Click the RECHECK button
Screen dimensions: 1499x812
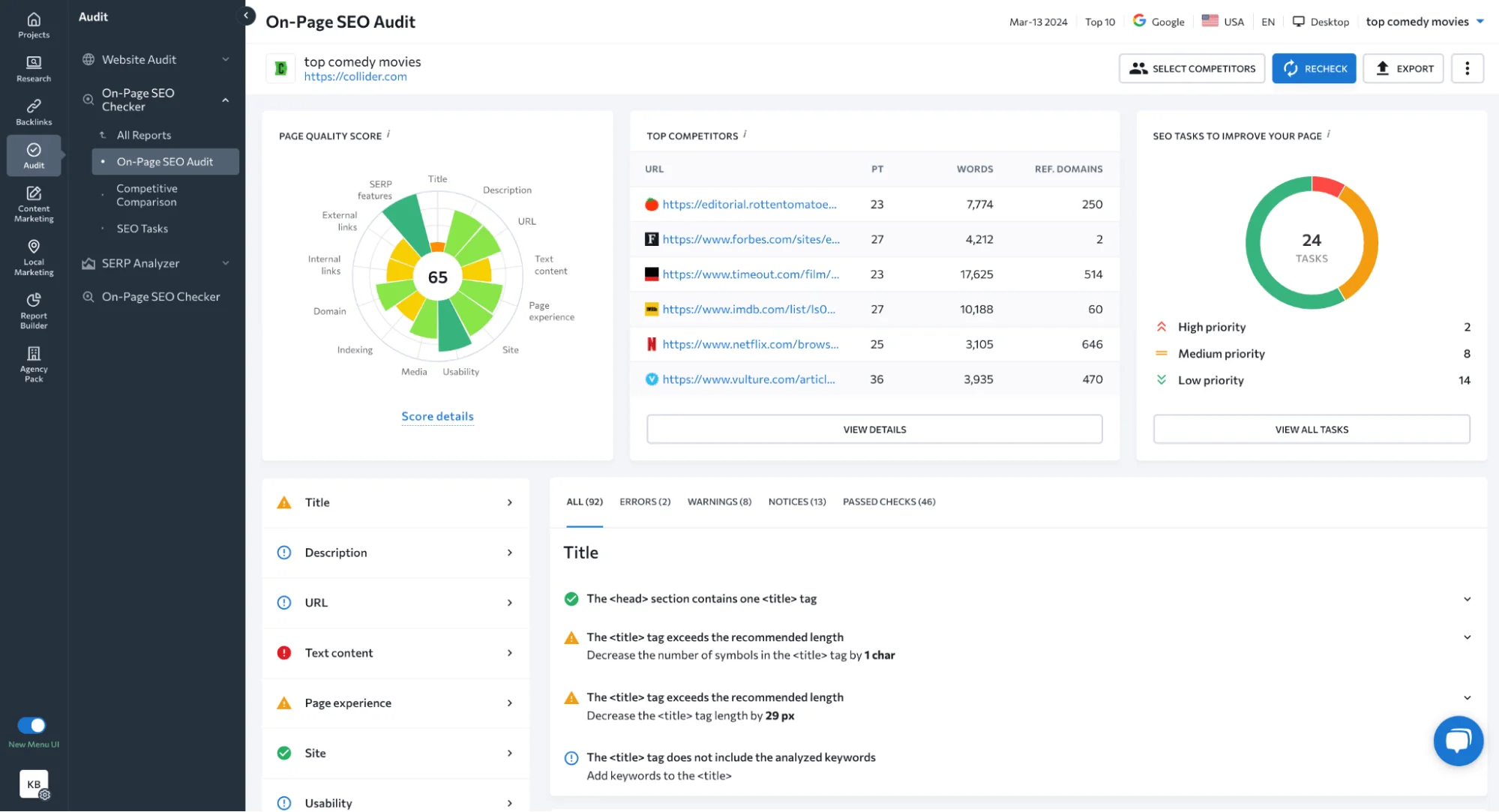1314,68
